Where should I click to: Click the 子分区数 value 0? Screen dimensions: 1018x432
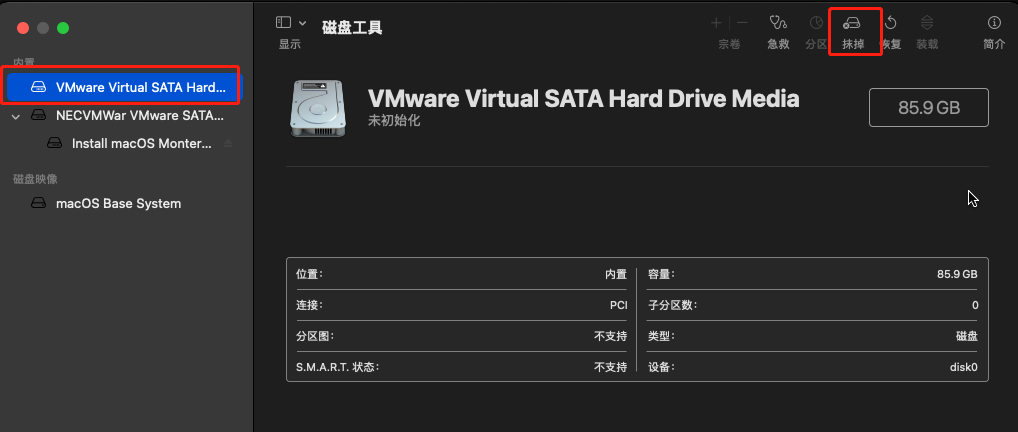point(975,305)
